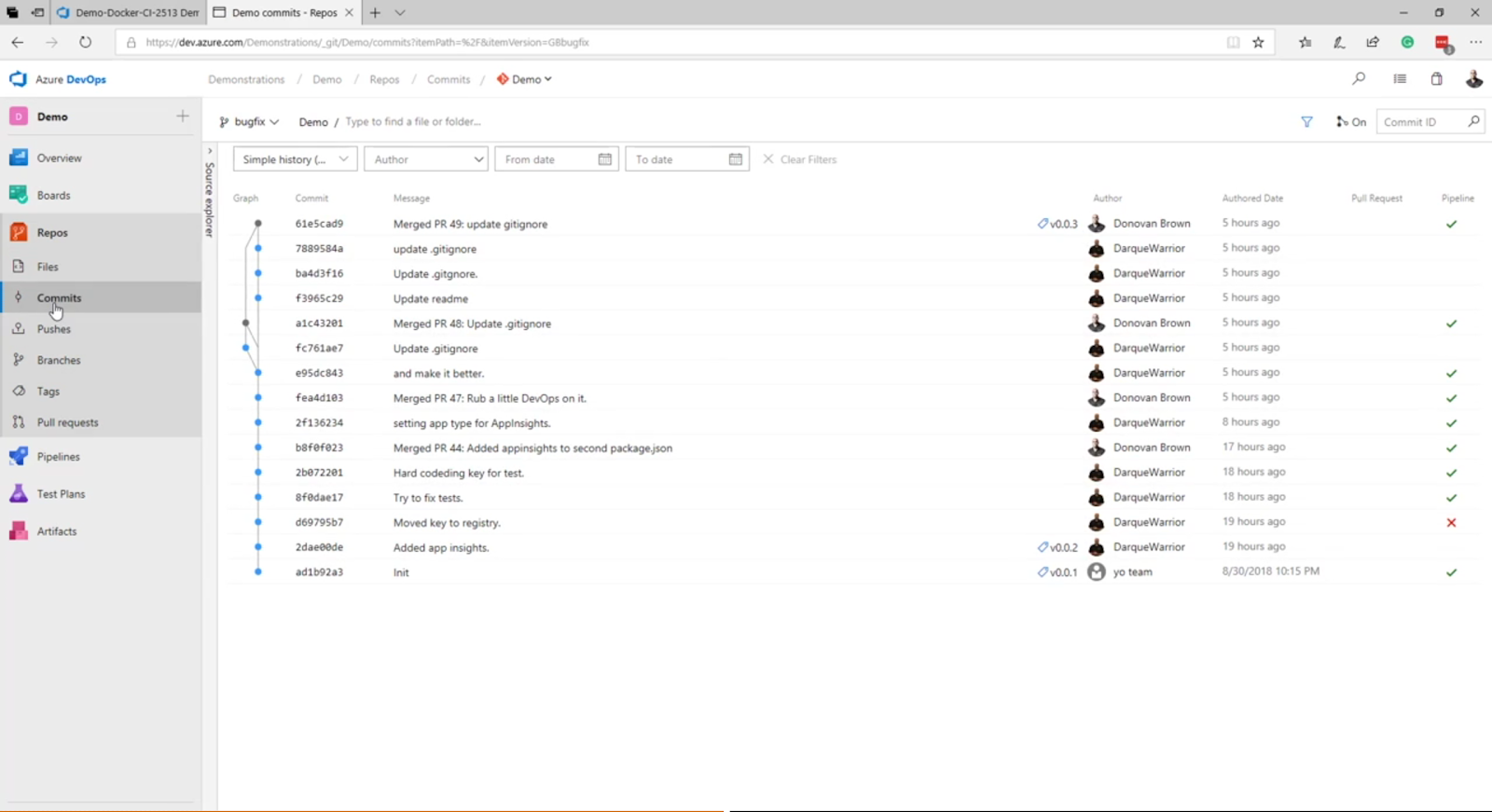
Task: Open commit message Hard codeding key for test
Action: (x=458, y=473)
